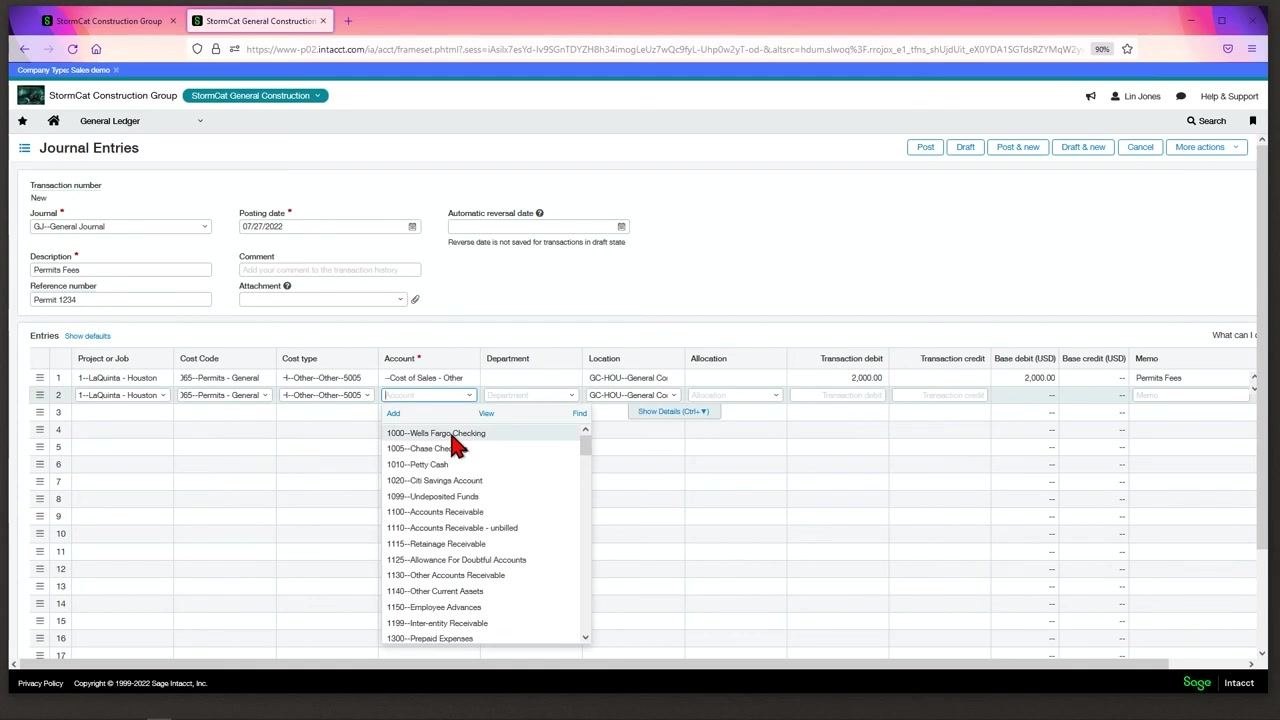Open the Automatic reversal date calendar picker
Screen dimensions: 1280x720
621,227
